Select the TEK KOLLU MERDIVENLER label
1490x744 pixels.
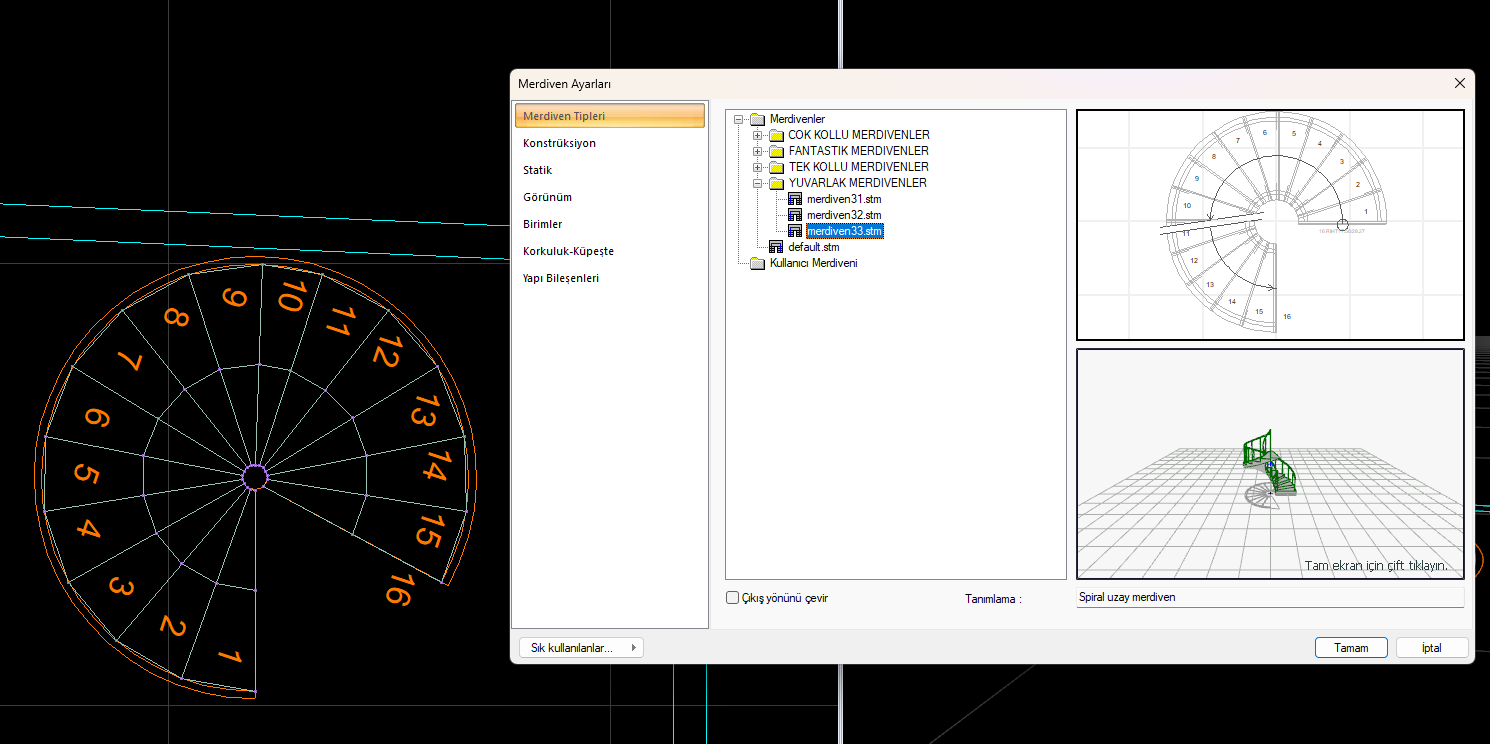coord(859,167)
